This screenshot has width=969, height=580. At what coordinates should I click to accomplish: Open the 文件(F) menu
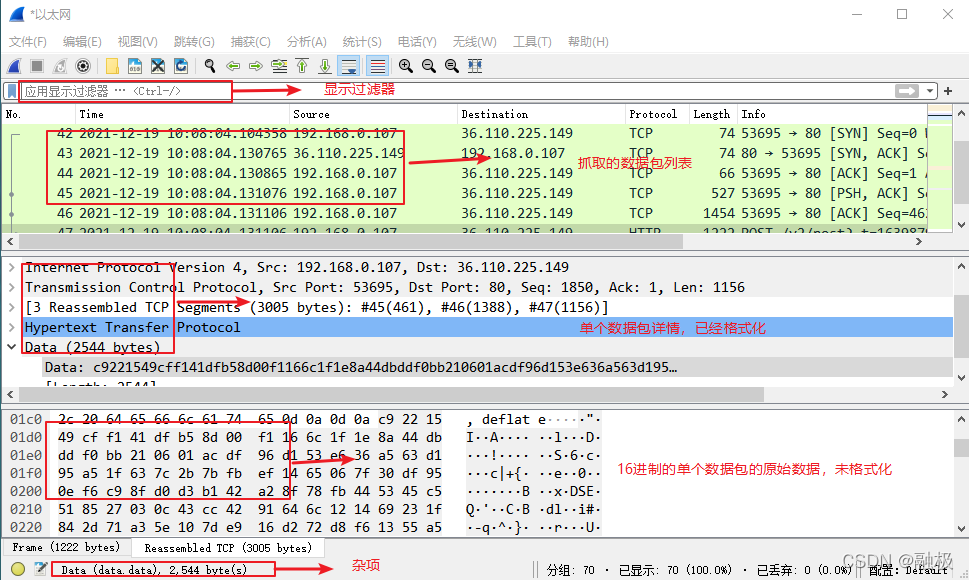click(28, 42)
